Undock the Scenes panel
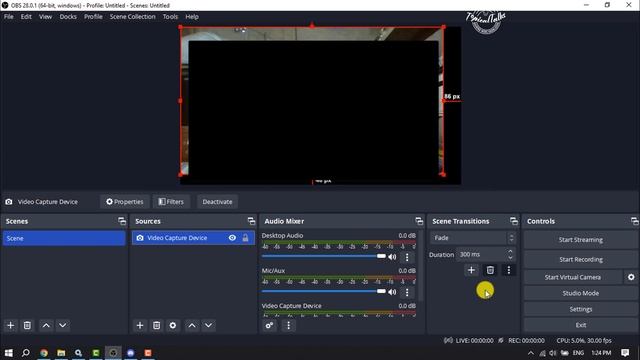Image resolution: width=640 pixels, height=360 pixels. click(122, 221)
